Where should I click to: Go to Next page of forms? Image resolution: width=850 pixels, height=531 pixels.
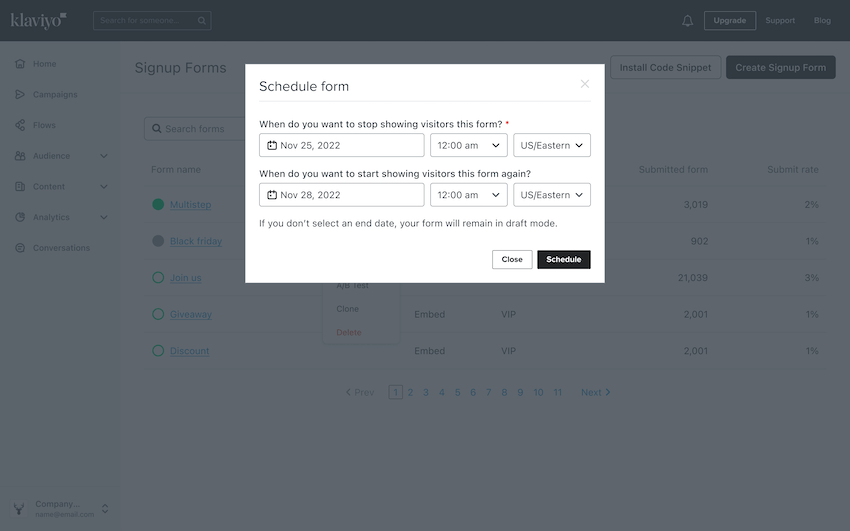coord(596,392)
